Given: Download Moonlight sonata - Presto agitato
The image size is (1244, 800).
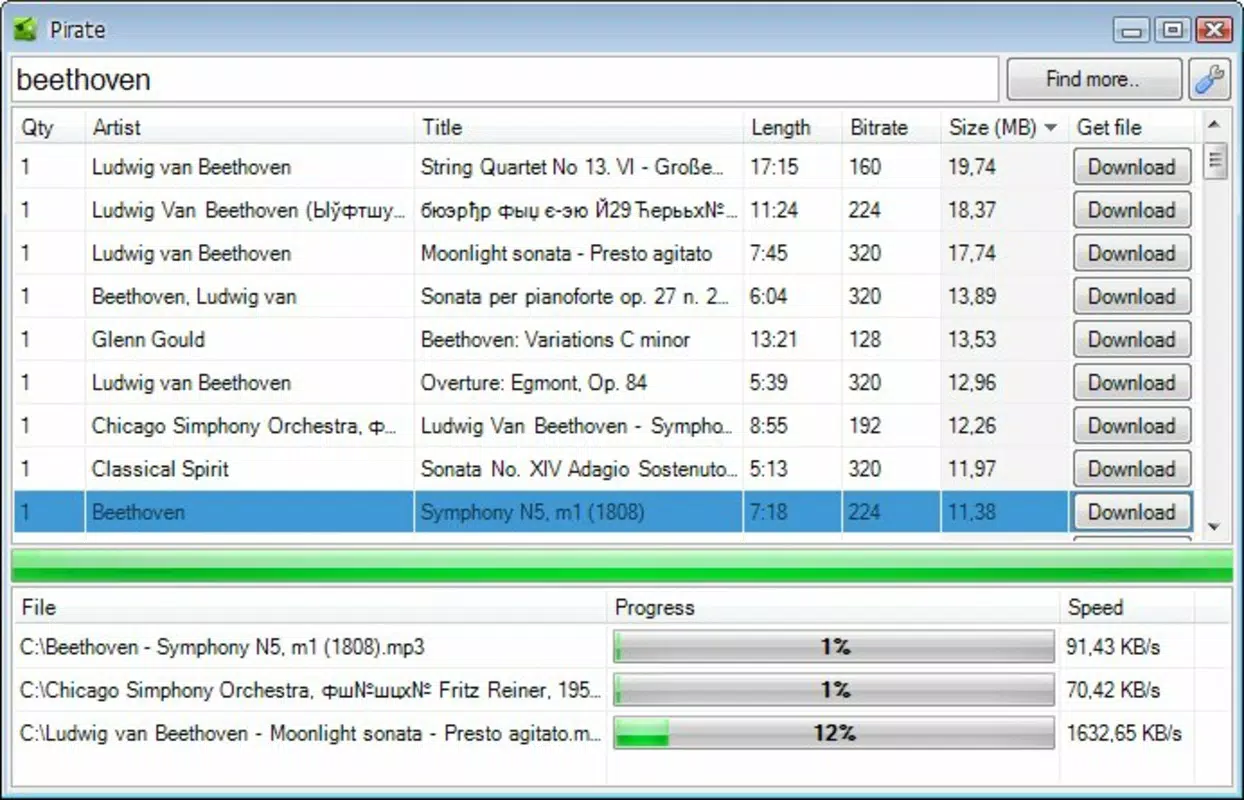Looking at the screenshot, I should [x=1132, y=253].
